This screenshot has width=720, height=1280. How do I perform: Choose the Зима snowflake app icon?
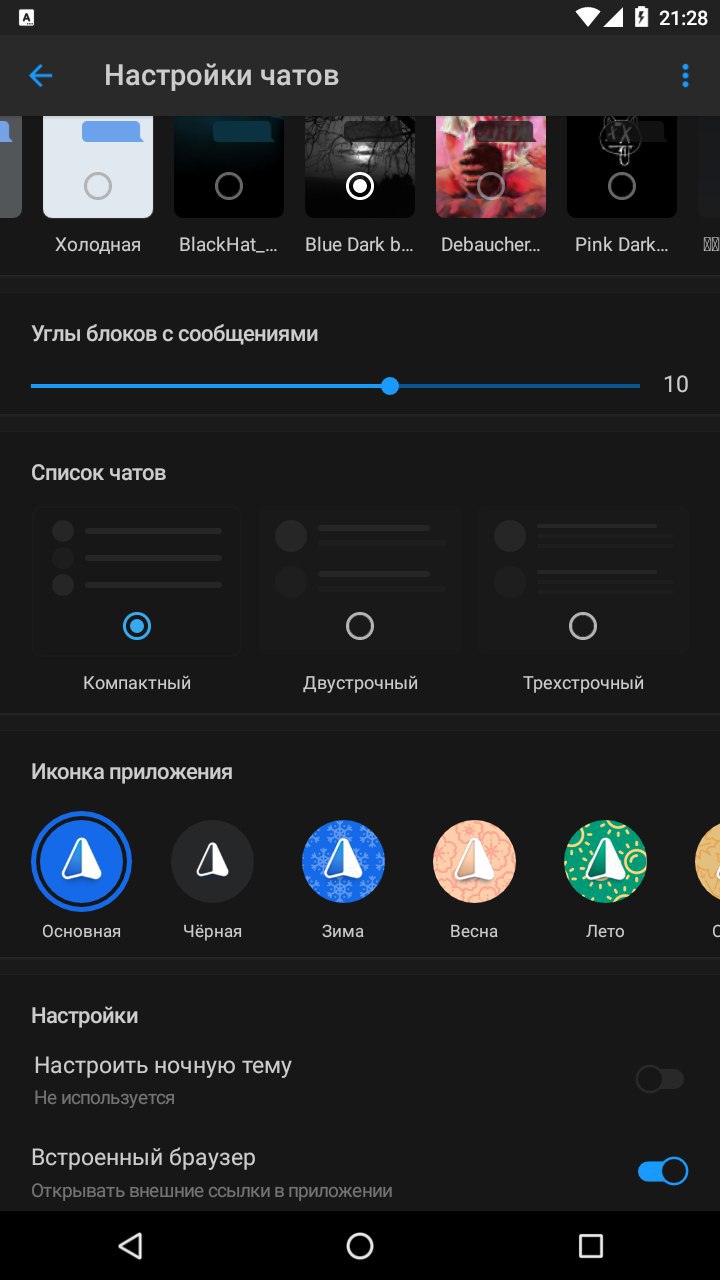[x=343, y=861]
